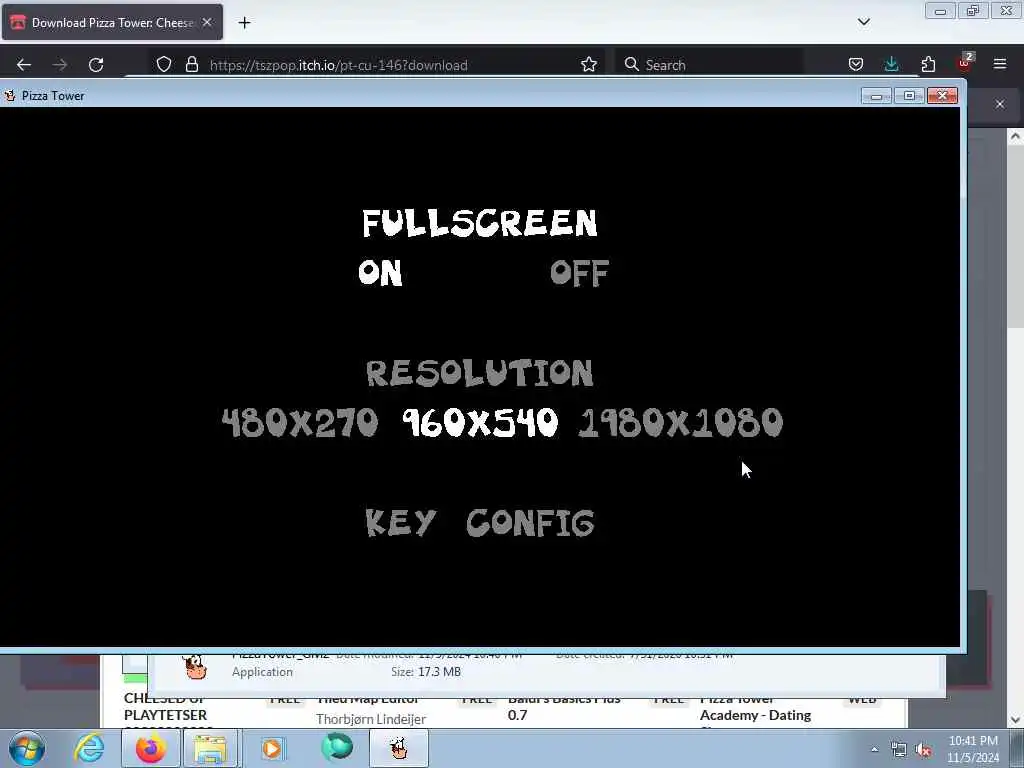Bookmark this page with the star
The image size is (1024, 768).
pyautogui.click(x=588, y=65)
